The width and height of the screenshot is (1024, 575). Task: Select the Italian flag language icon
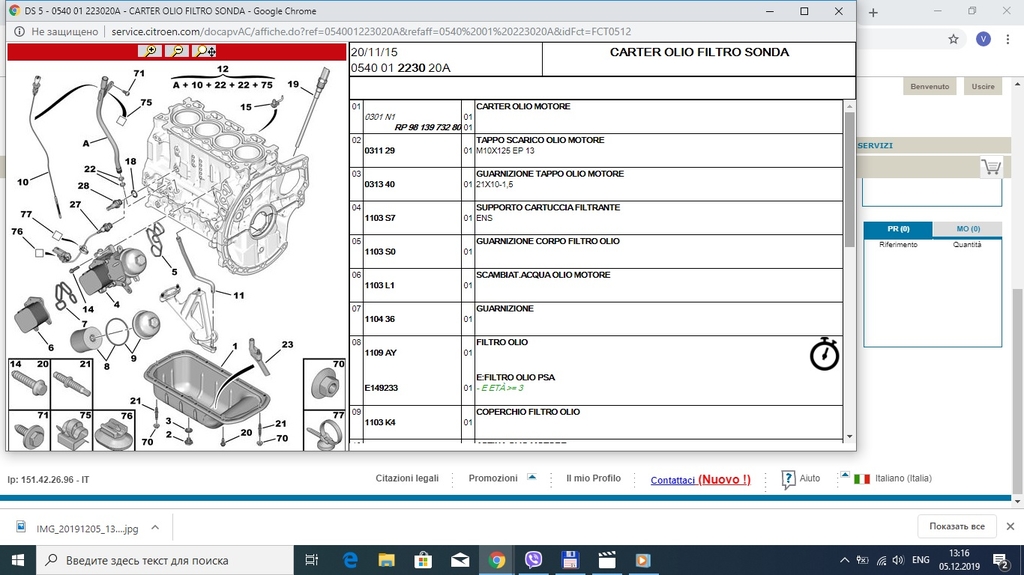click(862, 479)
